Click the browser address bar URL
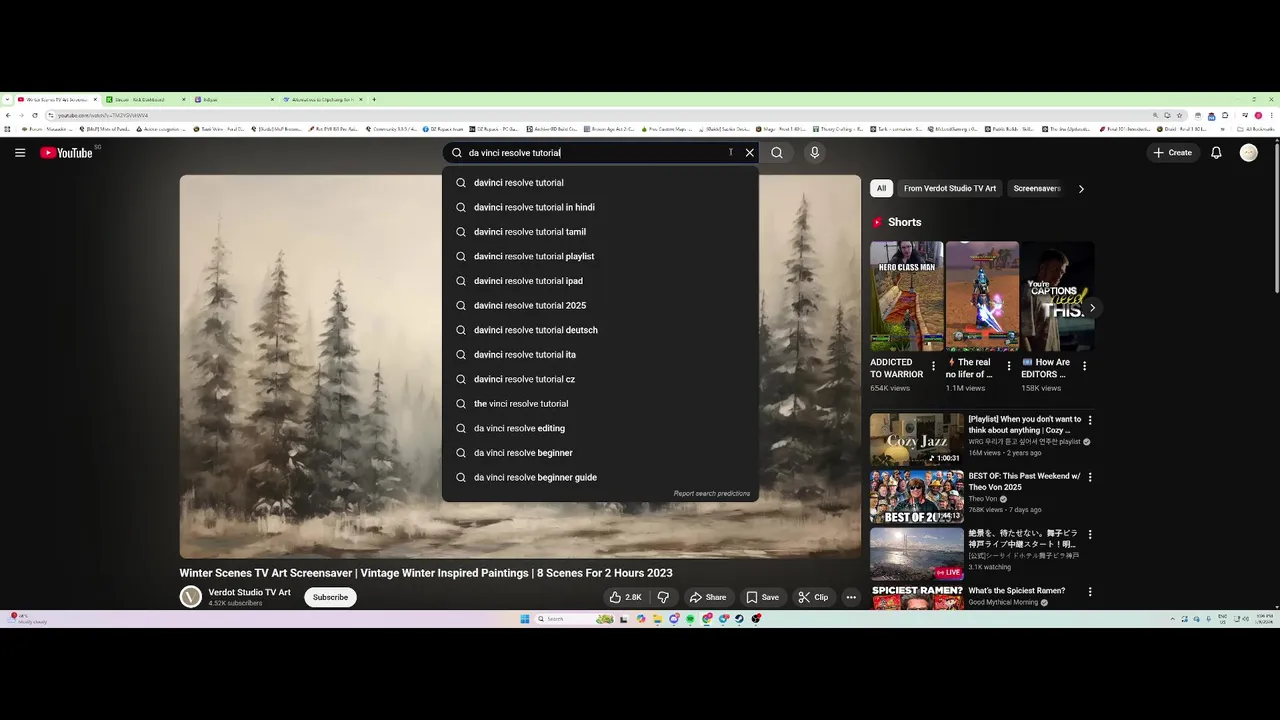Viewport: 1280px width, 720px height. (x=102, y=115)
